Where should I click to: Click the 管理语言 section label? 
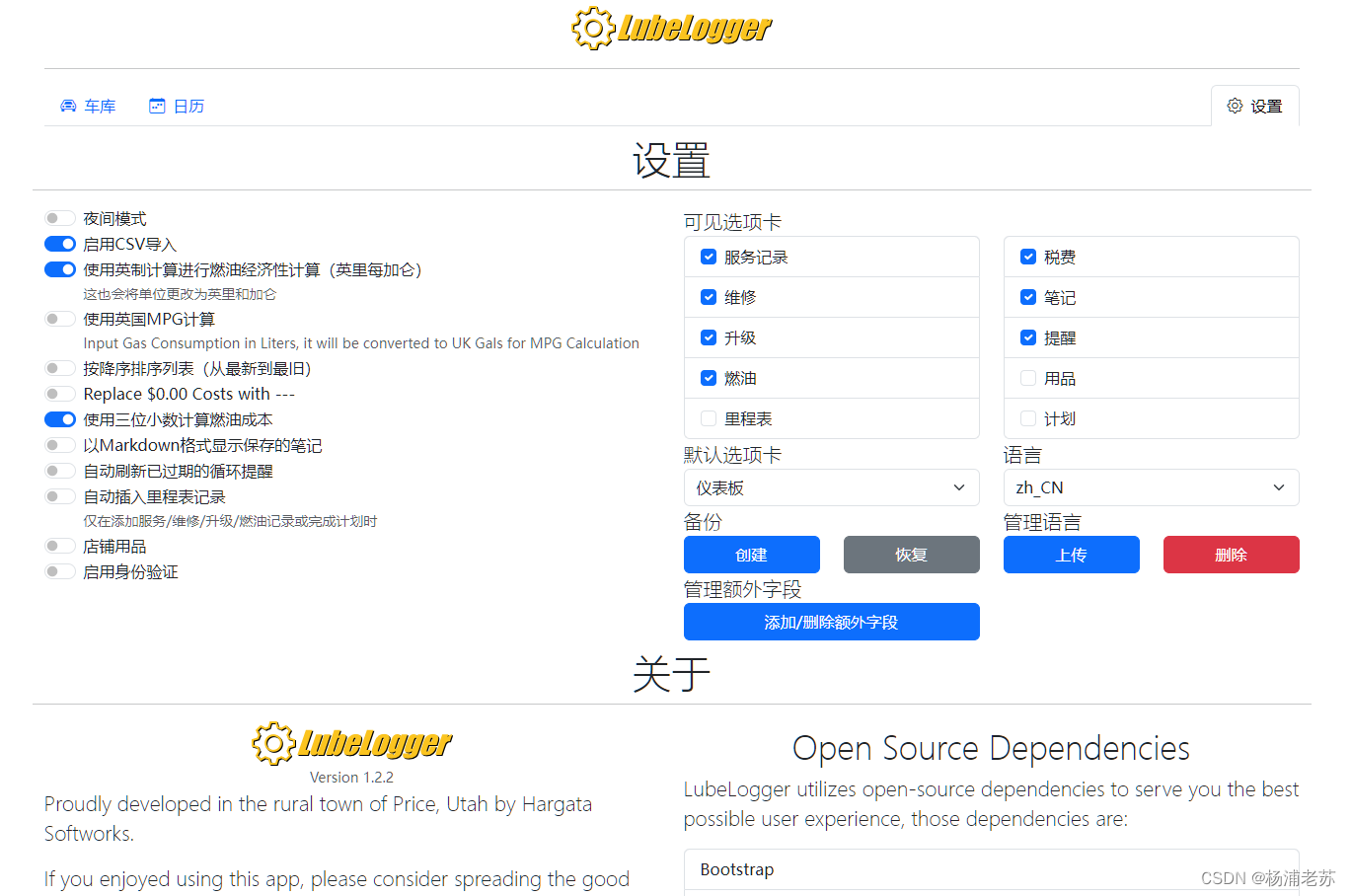pos(1043,522)
